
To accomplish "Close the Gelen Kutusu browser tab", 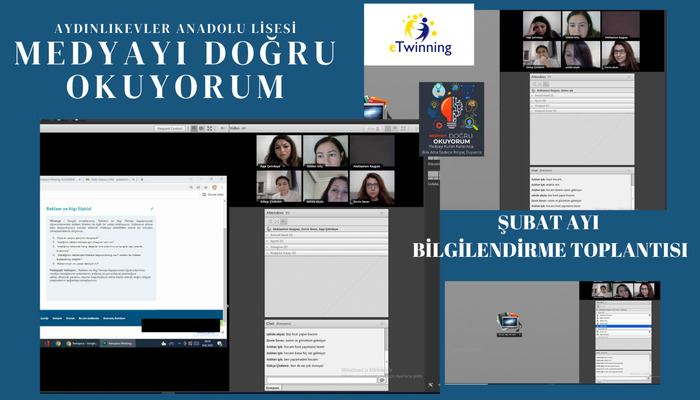I will [133, 179].
